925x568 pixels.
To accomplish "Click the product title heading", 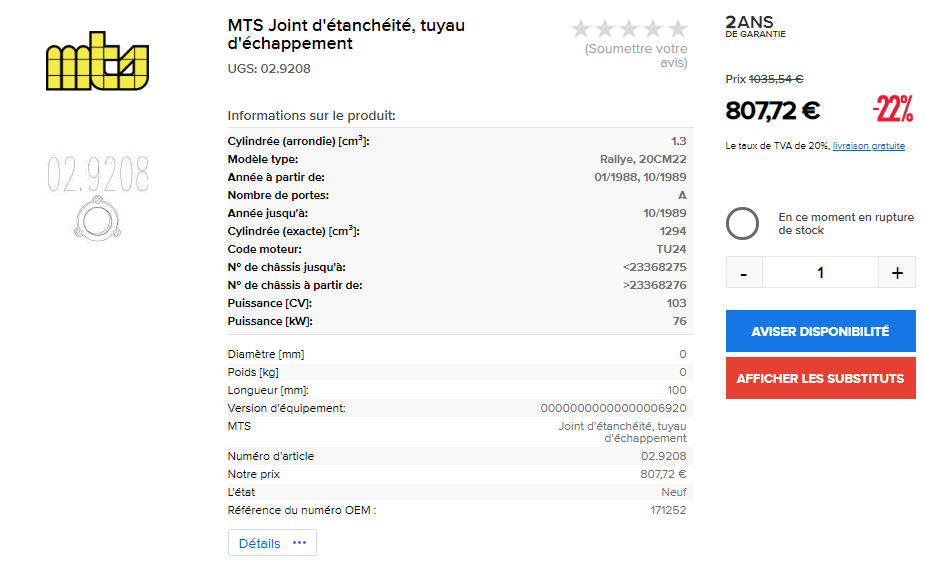I will [x=346, y=34].
